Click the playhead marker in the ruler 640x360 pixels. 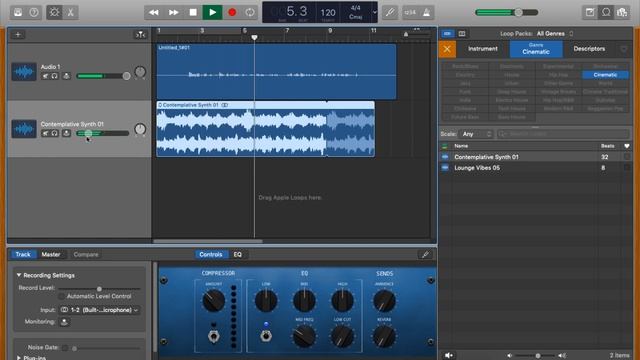(x=254, y=38)
